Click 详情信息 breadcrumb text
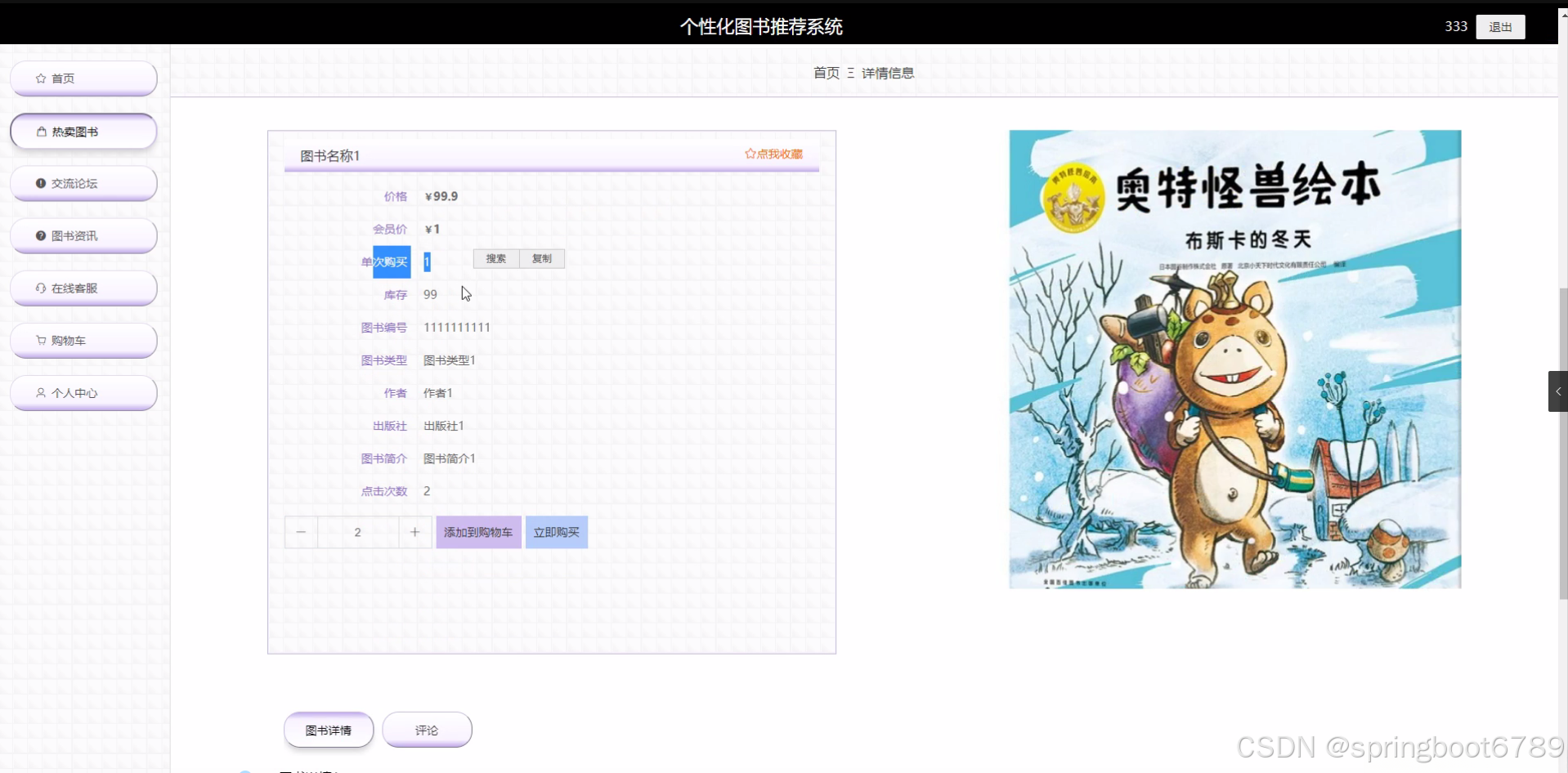This screenshot has height=773, width=1568. [888, 73]
